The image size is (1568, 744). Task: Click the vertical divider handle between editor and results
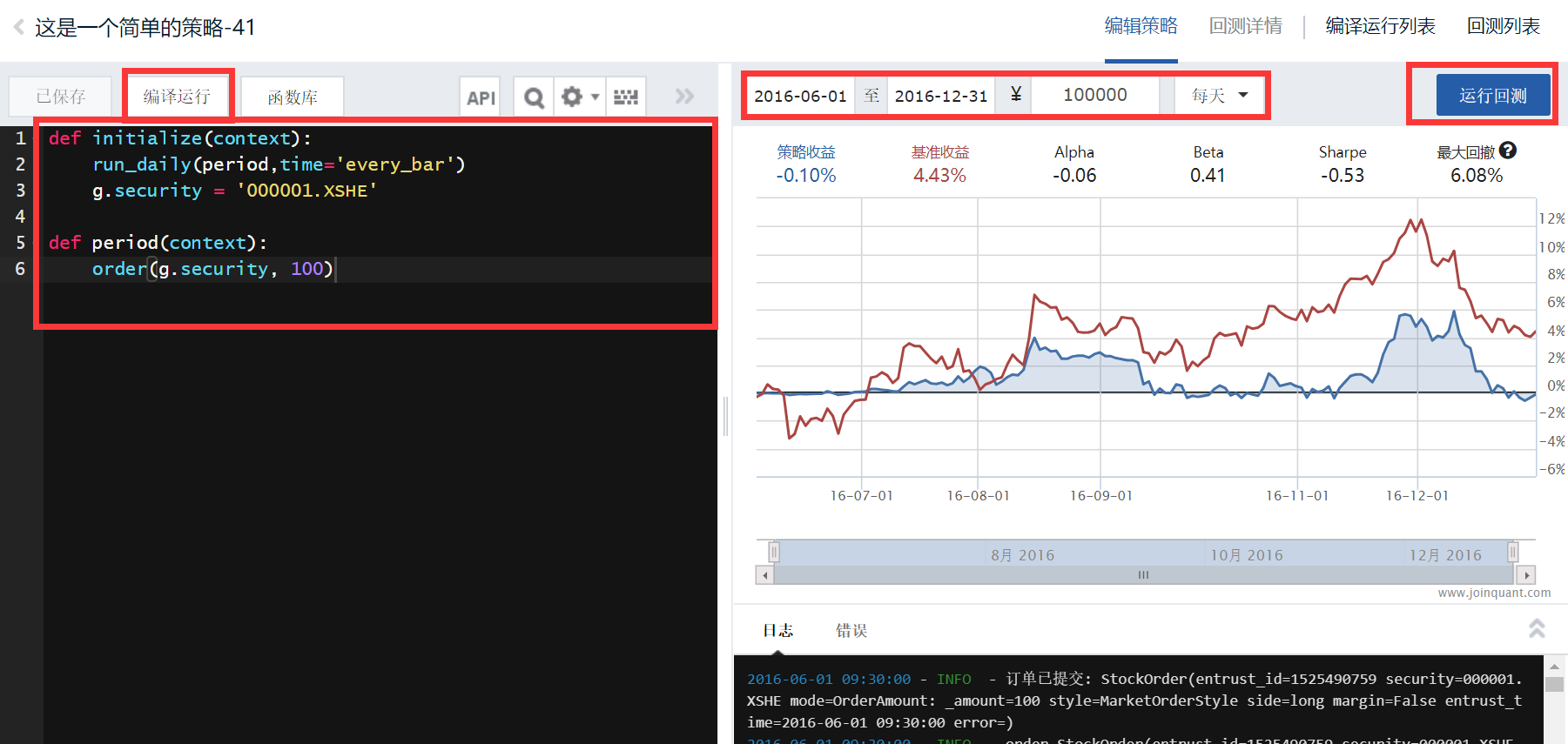(x=725, y=416)
